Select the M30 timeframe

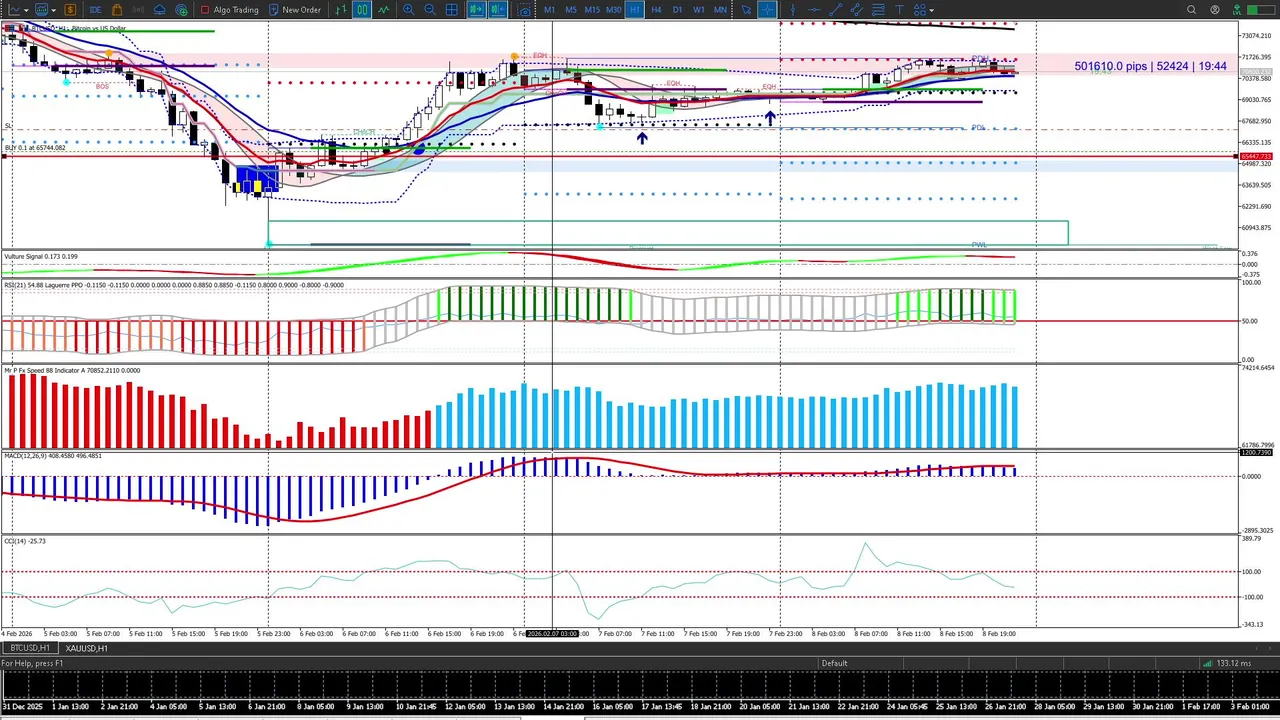(x=613, y=10)
